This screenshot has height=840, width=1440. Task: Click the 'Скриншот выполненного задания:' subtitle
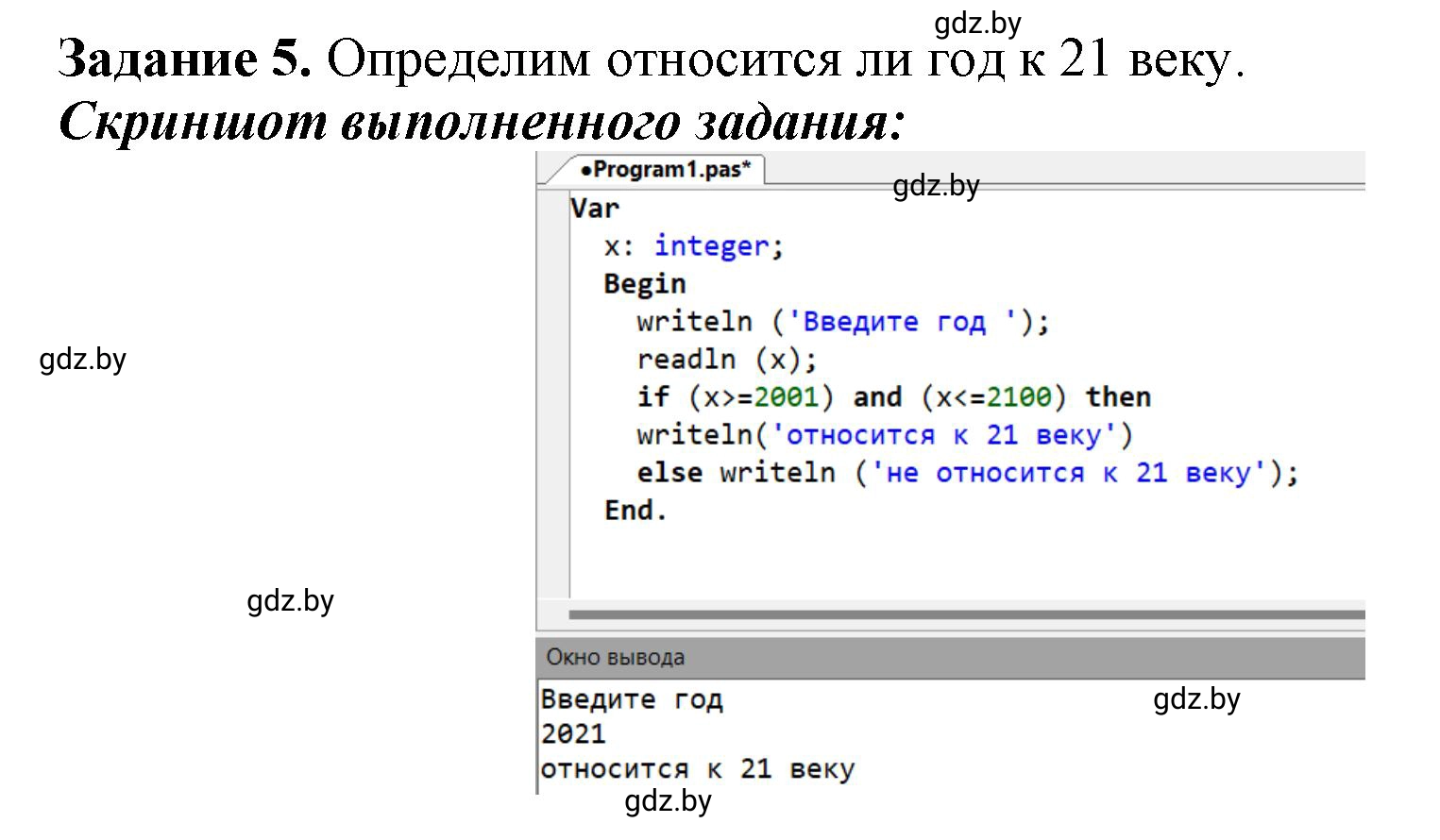(x=482, y=123)
